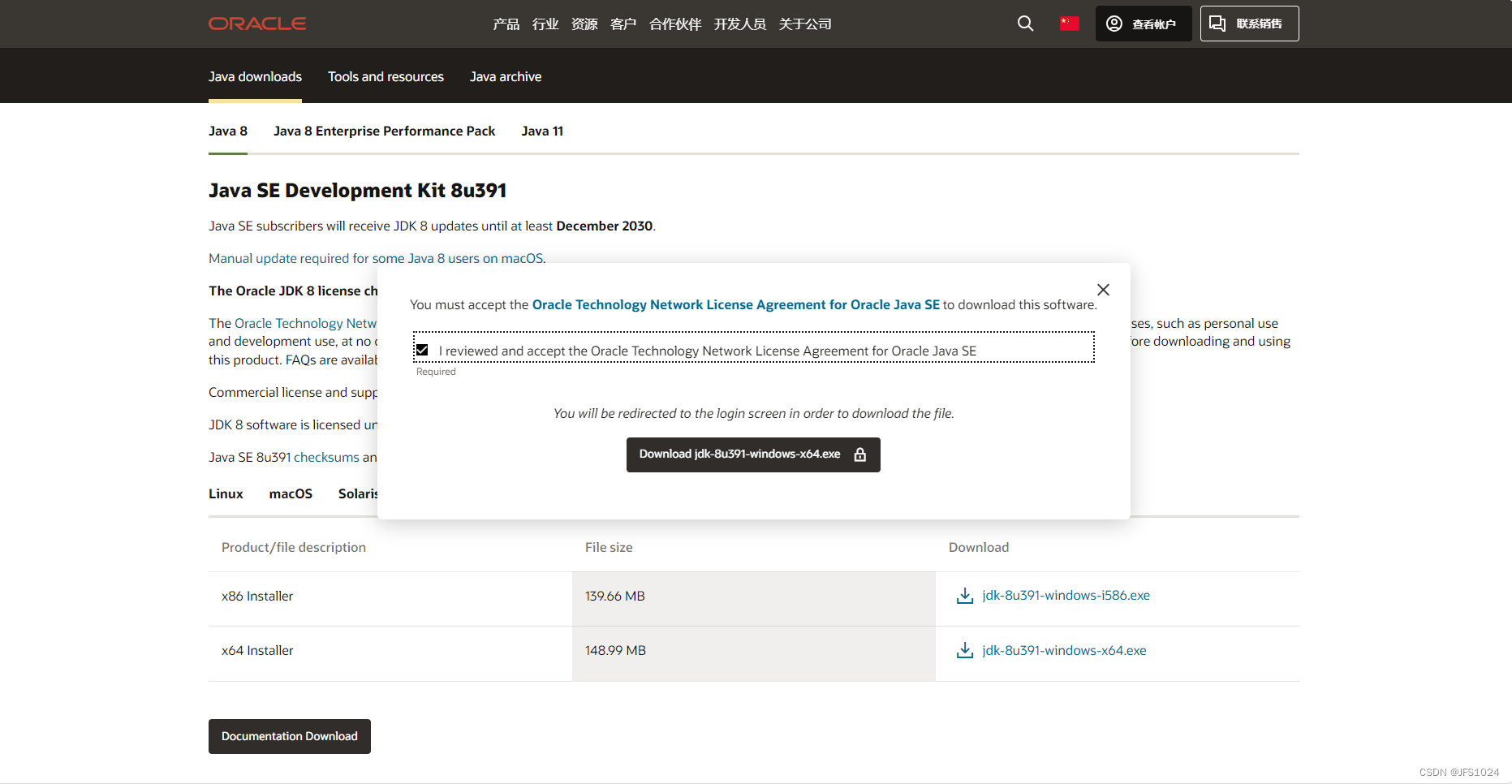The image size is (1512, 784).
Task: Open the 客户 menu
Action: click(623, 24)
